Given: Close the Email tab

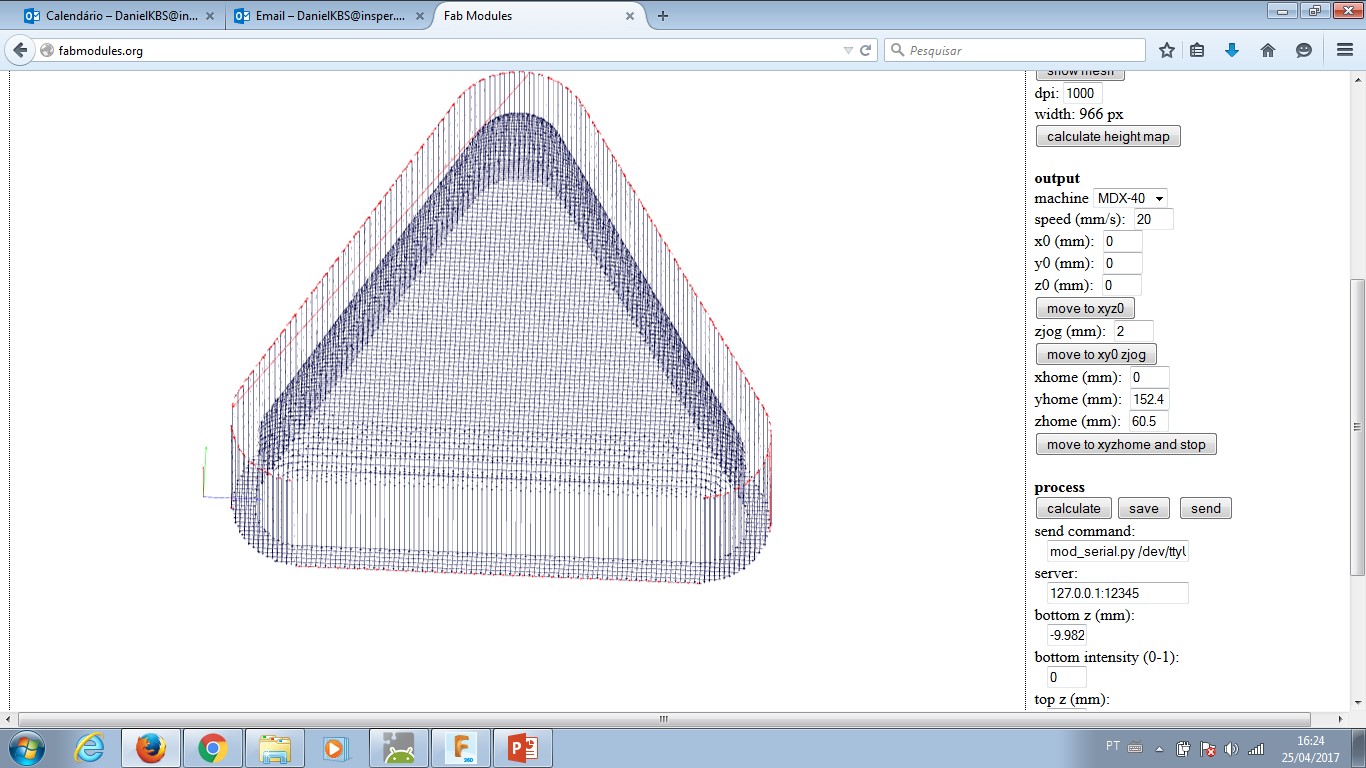Looking at the screenshot, I should (420, 16).
